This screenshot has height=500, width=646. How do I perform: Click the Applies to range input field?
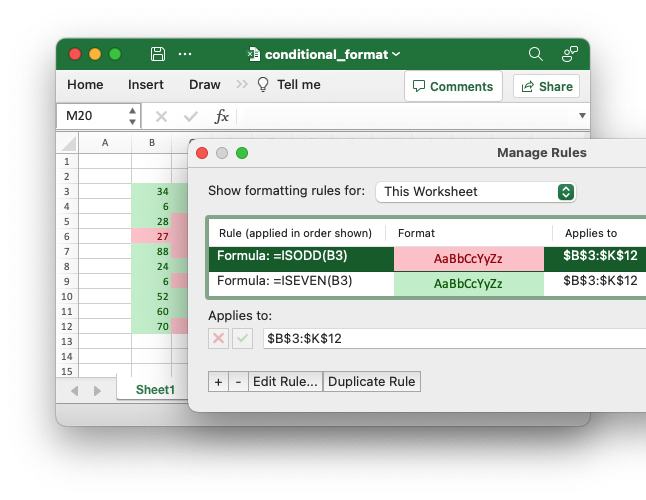(450, 339)
